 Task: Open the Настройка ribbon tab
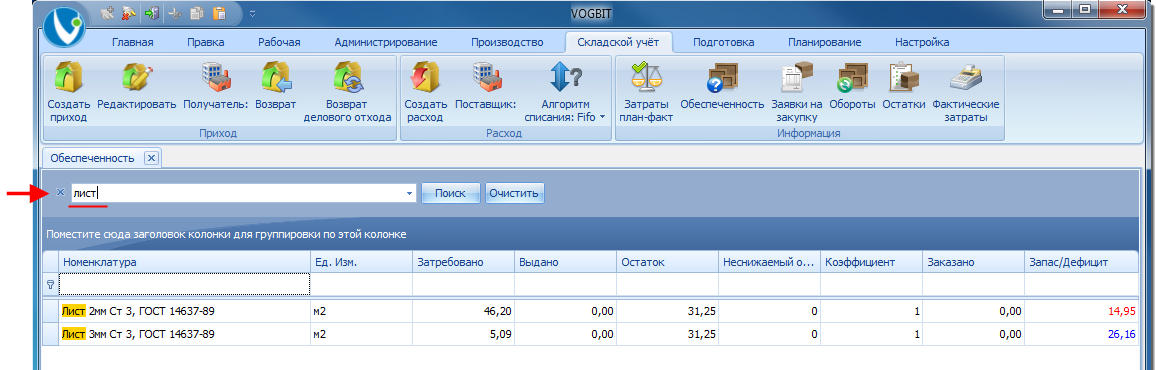(922, 42)
